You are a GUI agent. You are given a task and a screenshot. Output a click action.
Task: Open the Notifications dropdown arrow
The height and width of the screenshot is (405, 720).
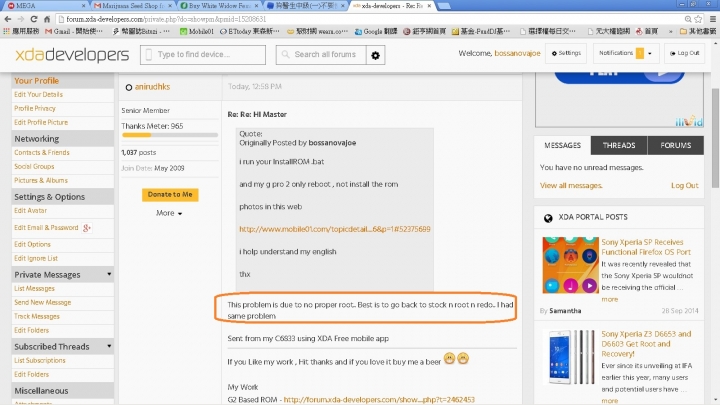pos(650,54)
